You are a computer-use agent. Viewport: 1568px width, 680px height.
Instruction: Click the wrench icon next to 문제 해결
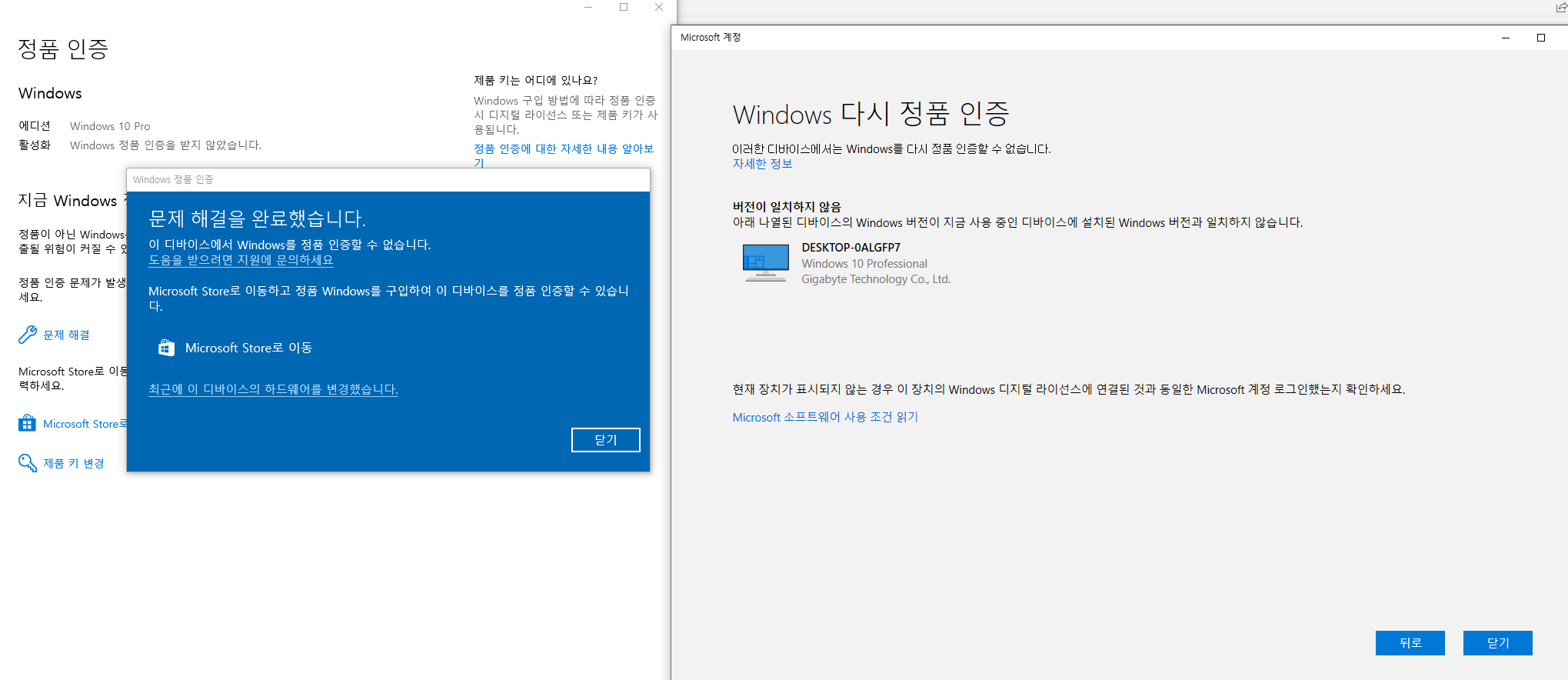(x=28, y=335)
